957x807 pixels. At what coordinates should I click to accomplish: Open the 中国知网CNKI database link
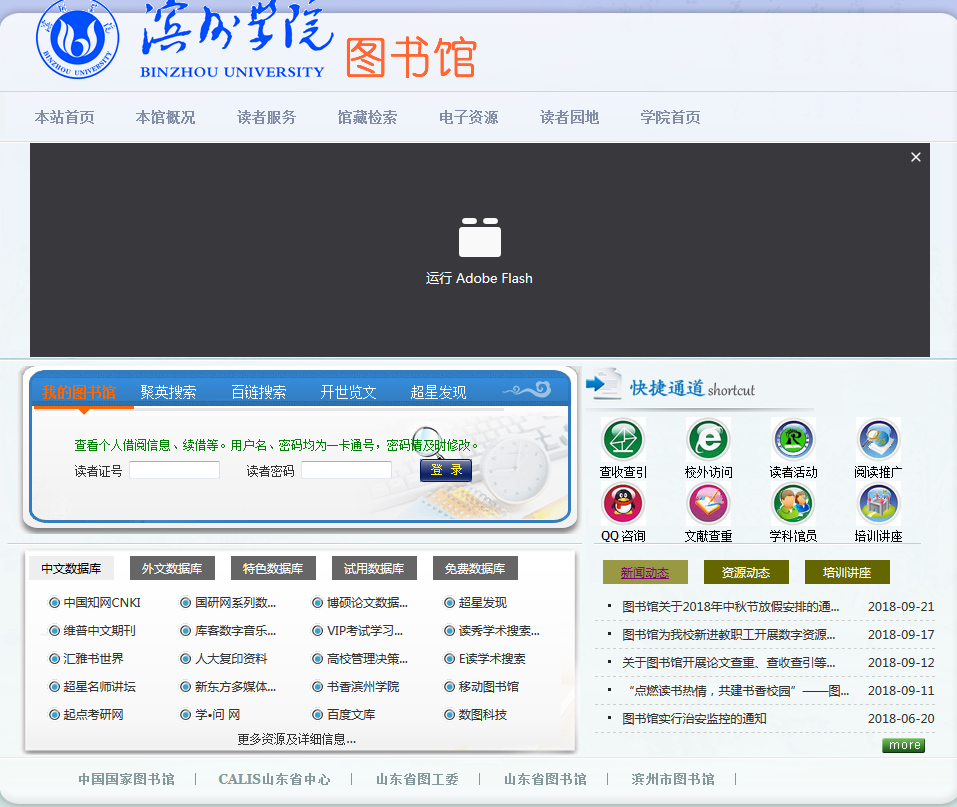coord(102,603)
